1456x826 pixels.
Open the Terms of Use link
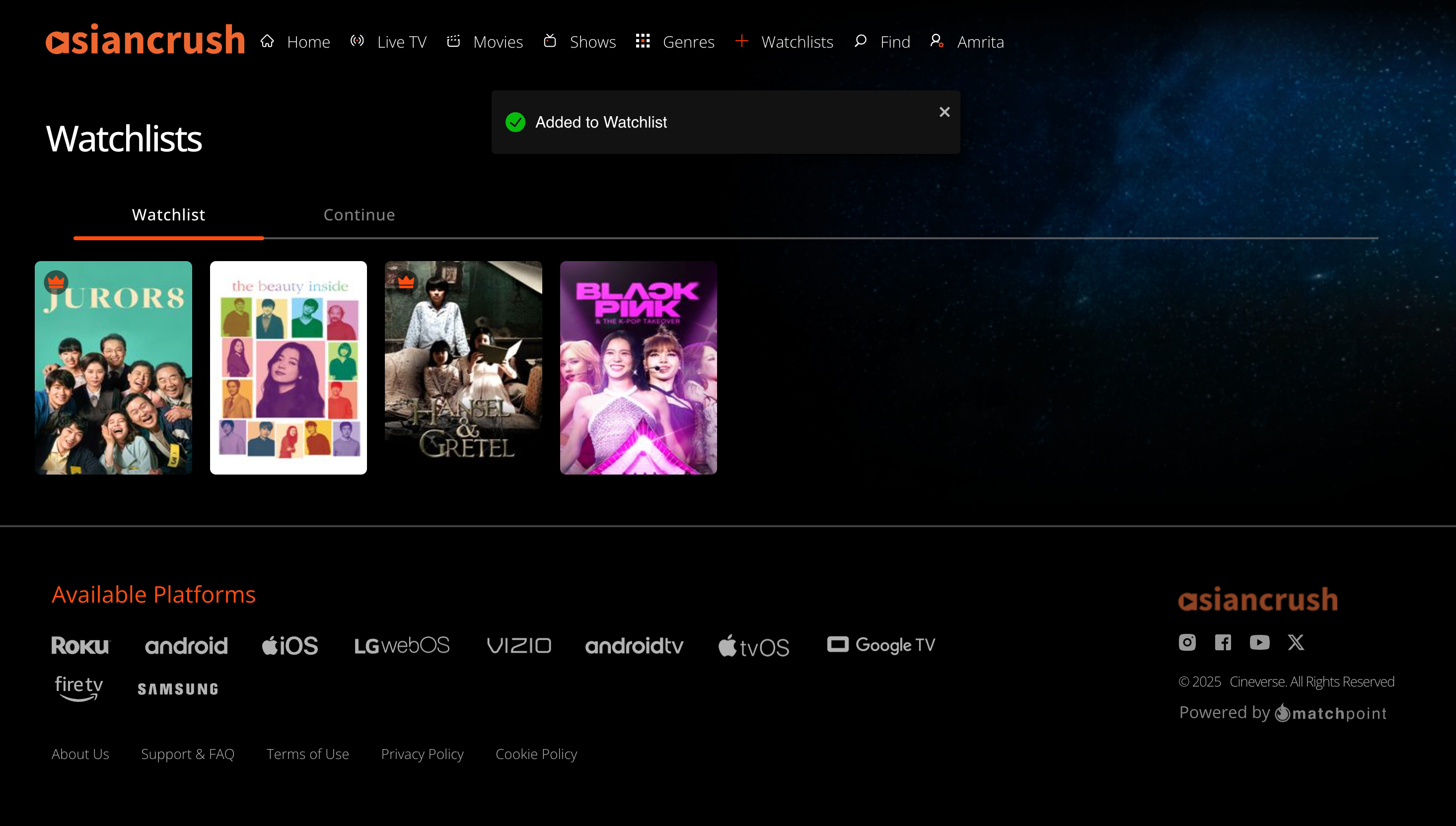coord(307,754)
